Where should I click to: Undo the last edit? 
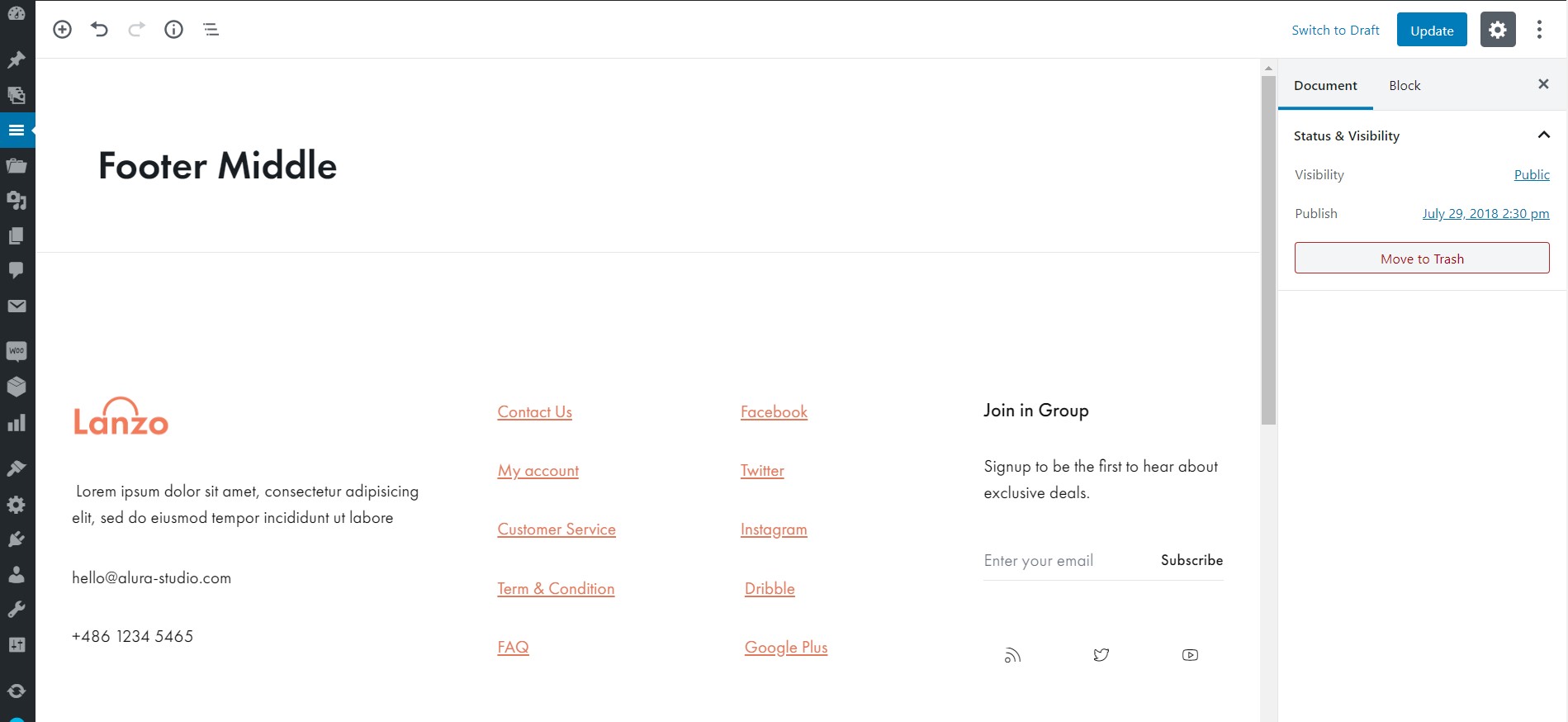coord(99,30)
